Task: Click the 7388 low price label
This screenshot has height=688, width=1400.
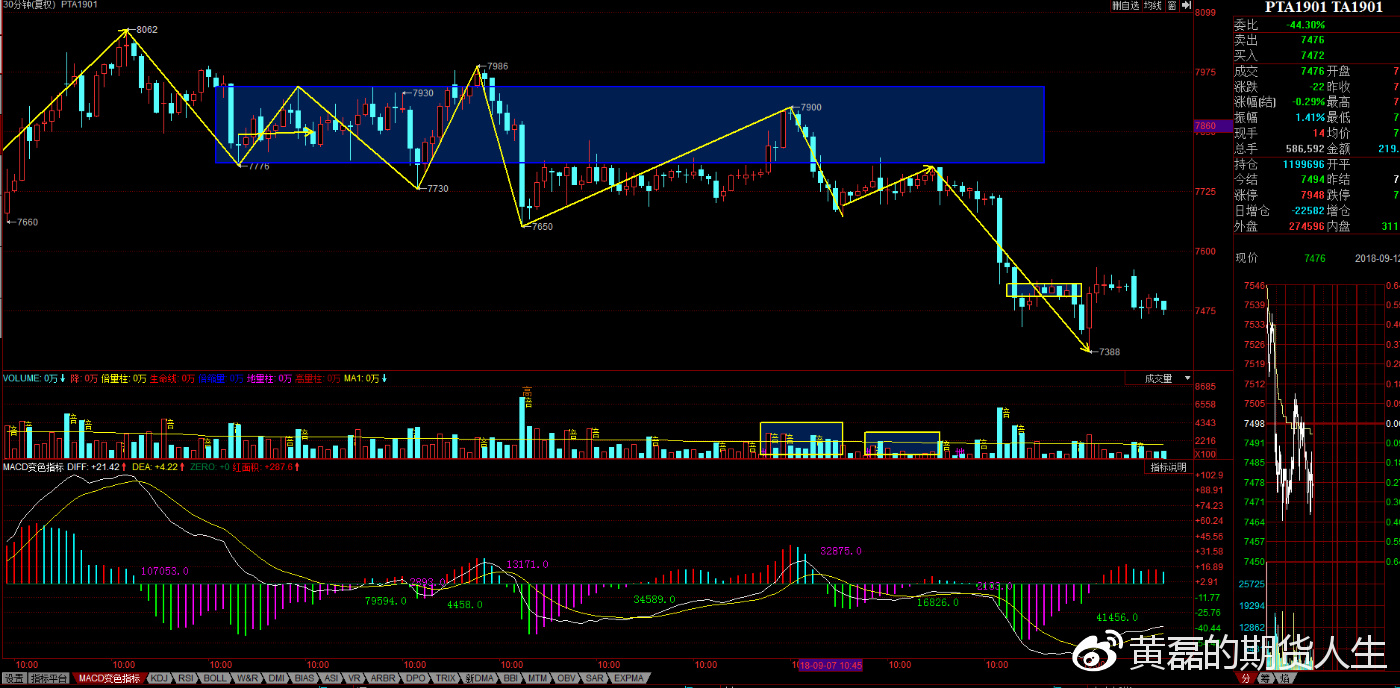Action: pos(1108,352)
